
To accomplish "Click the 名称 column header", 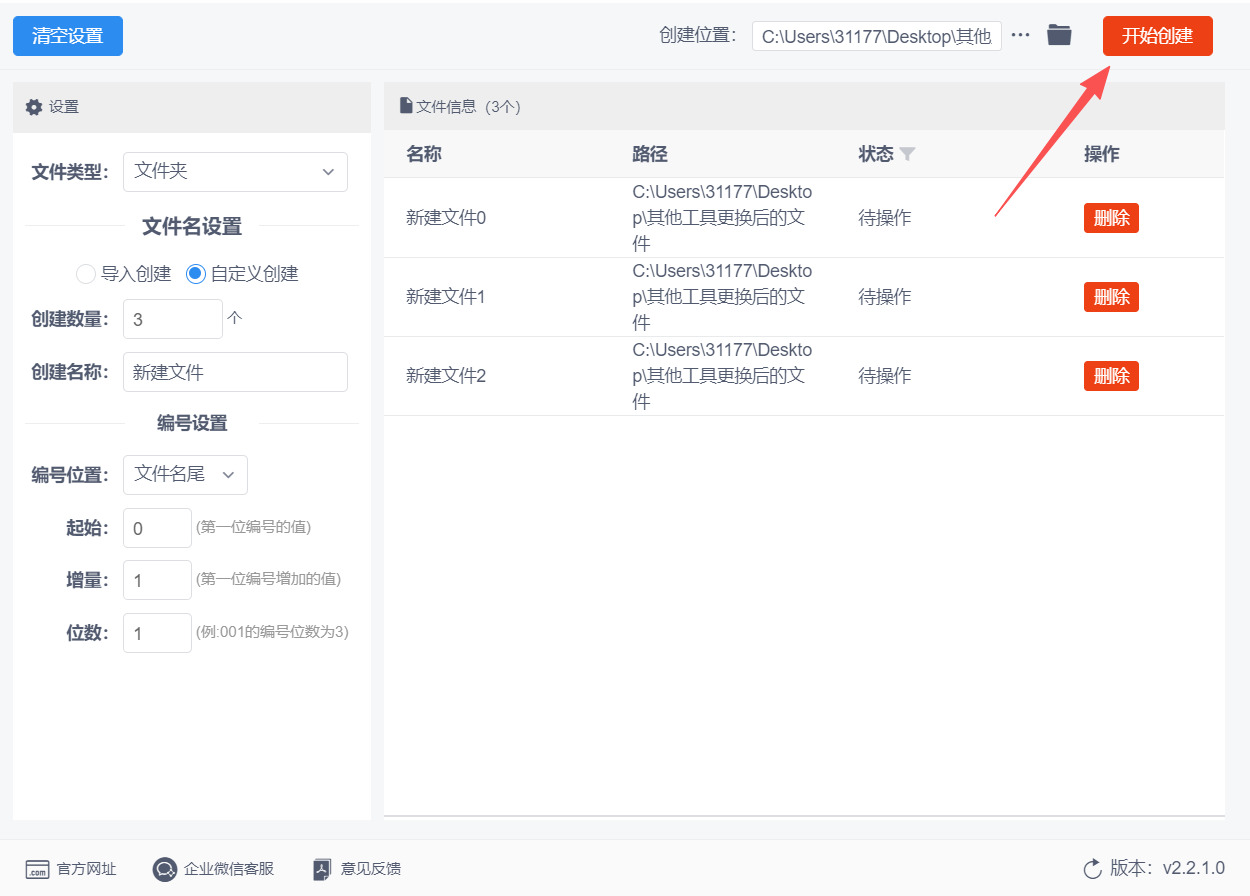I will click(x=424, y=154).
